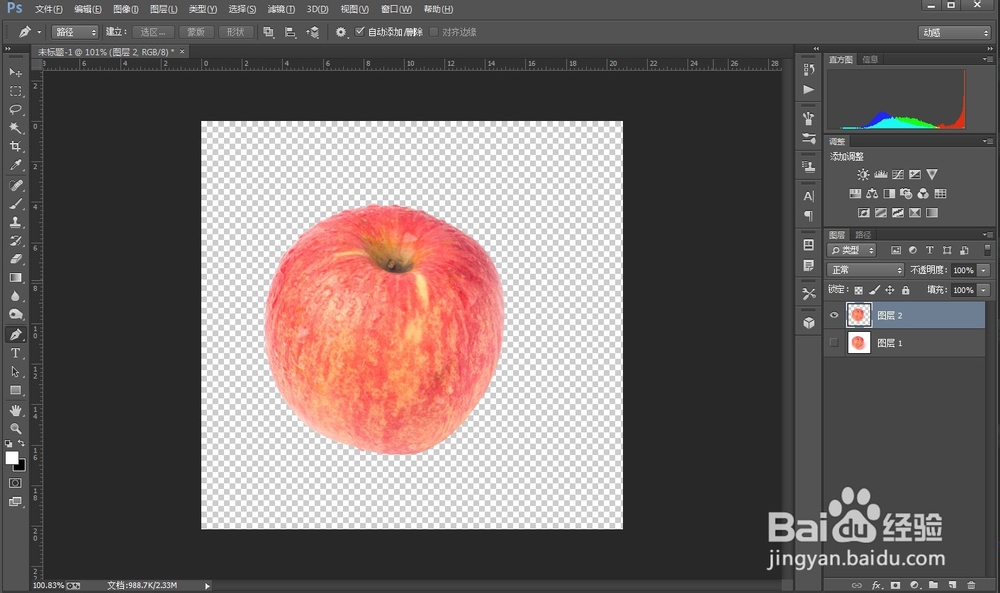The height and width of the screenshot is (593, 1000).
Task: Open the pen options gear dropdown
Action: point(342,32)
